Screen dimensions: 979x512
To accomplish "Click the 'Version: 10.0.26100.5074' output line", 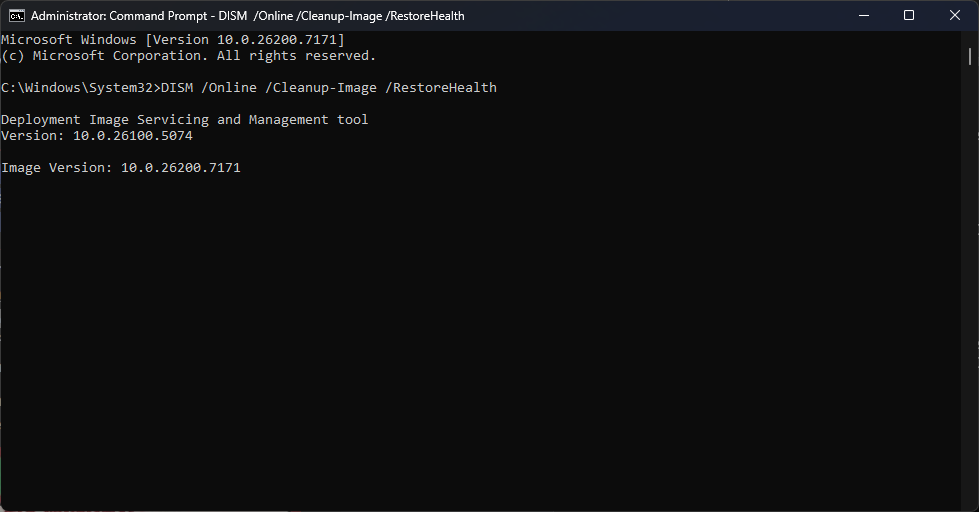I will (97, 136).
